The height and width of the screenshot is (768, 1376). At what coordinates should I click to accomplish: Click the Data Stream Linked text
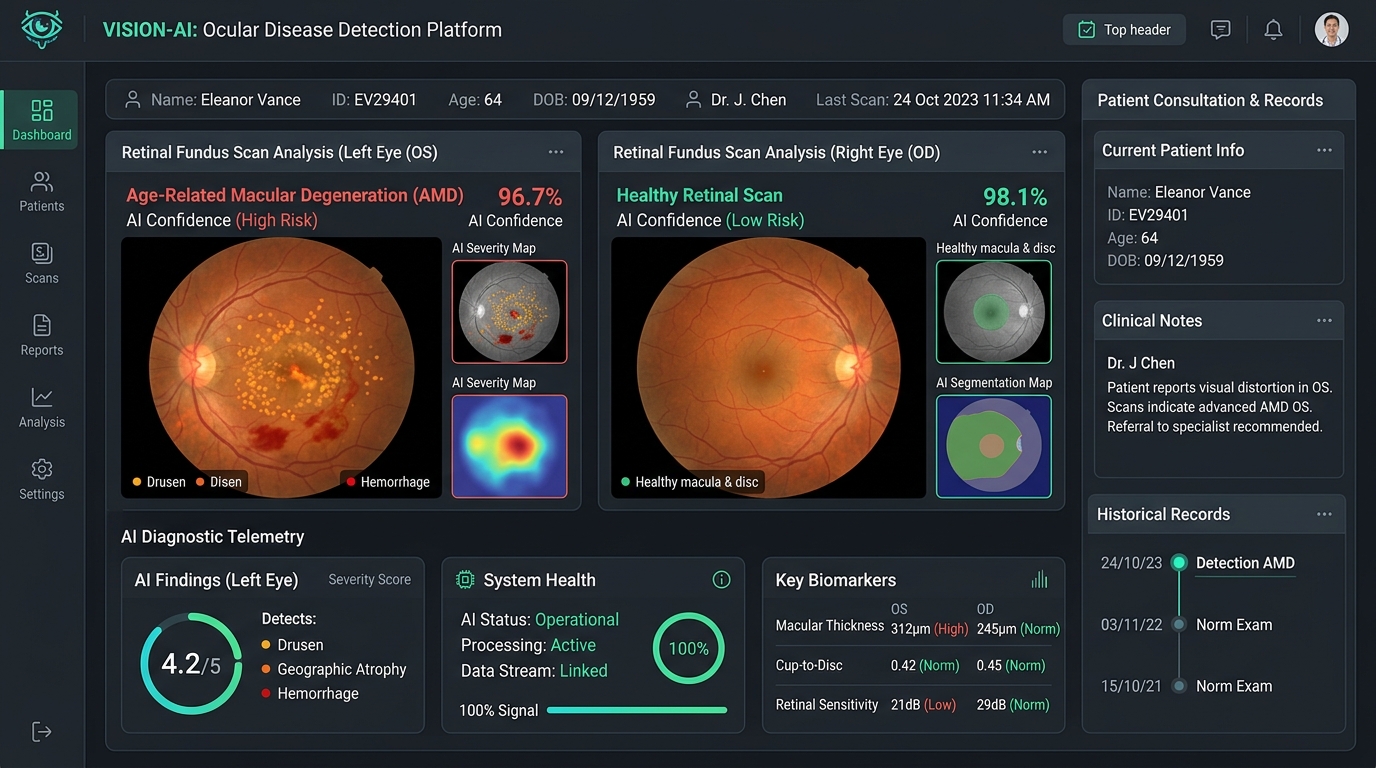534,671
